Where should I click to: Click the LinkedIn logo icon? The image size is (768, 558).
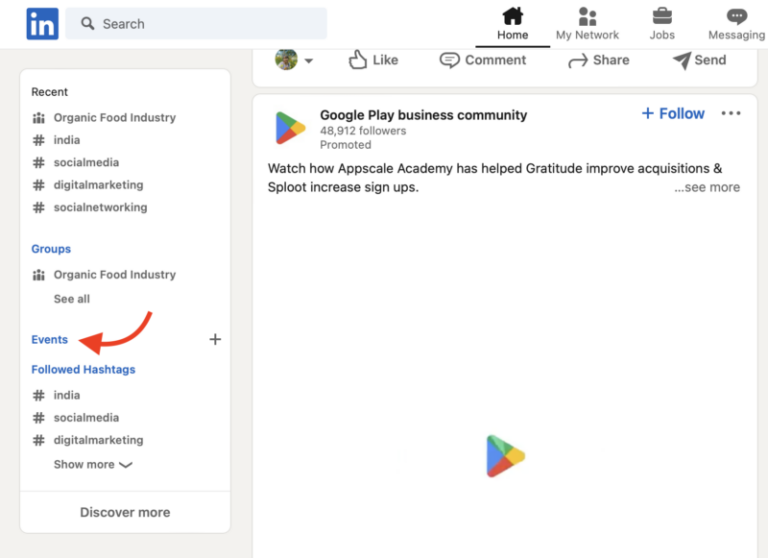42,24
